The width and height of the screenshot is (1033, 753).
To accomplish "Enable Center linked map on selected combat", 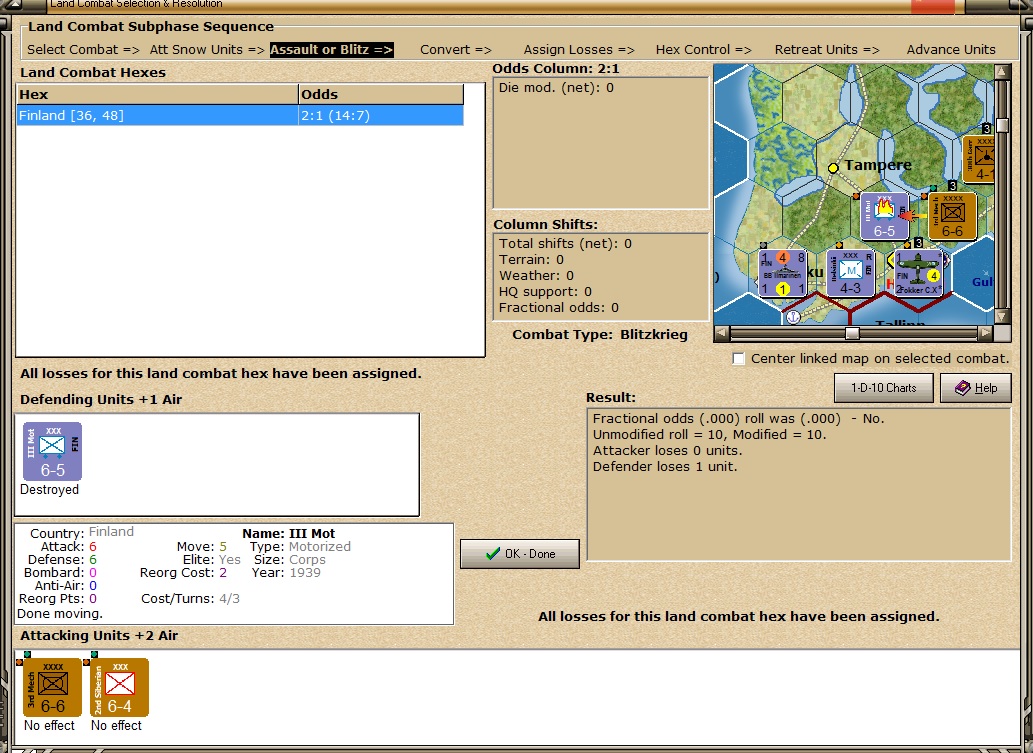I will [739, 359].
